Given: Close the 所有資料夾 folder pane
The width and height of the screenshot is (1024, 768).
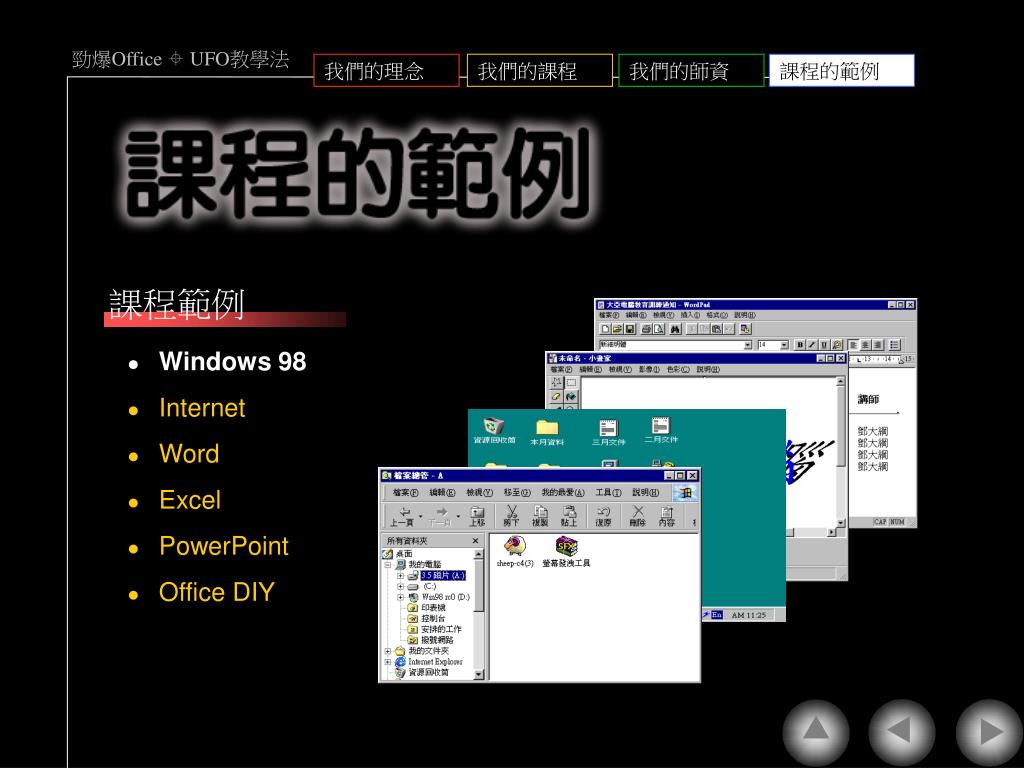Looking at the screenshot, I should point(475,541).
